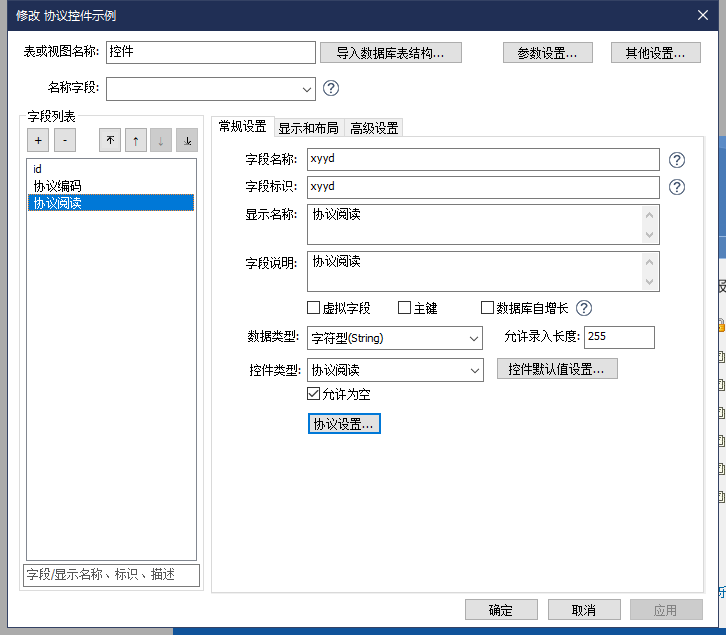Move field to bottom arrow icon
Image resolution: width=726 pixels, height=635 pixels.
click(187, 141)
